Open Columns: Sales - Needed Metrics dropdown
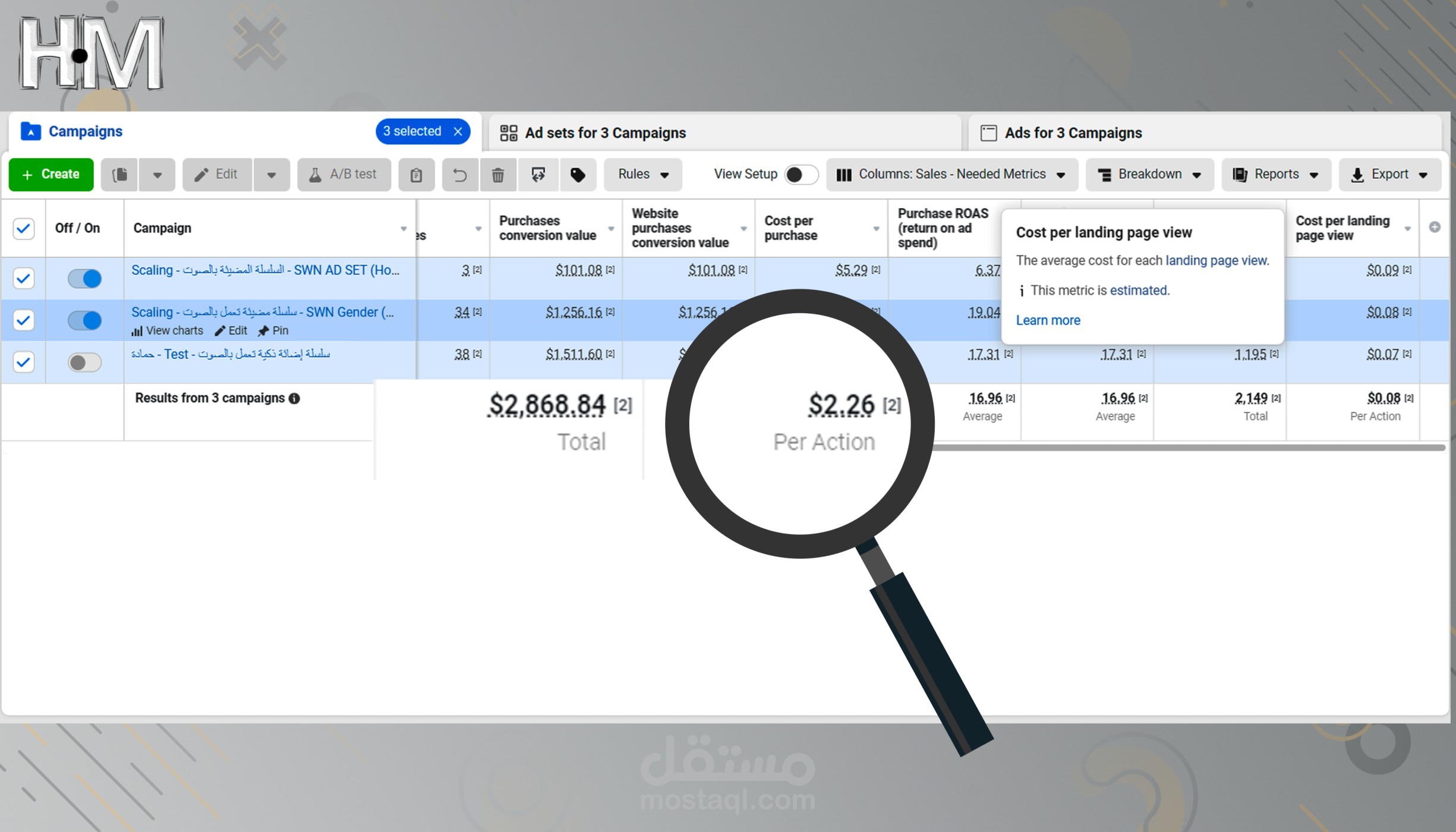 (951, 175)
